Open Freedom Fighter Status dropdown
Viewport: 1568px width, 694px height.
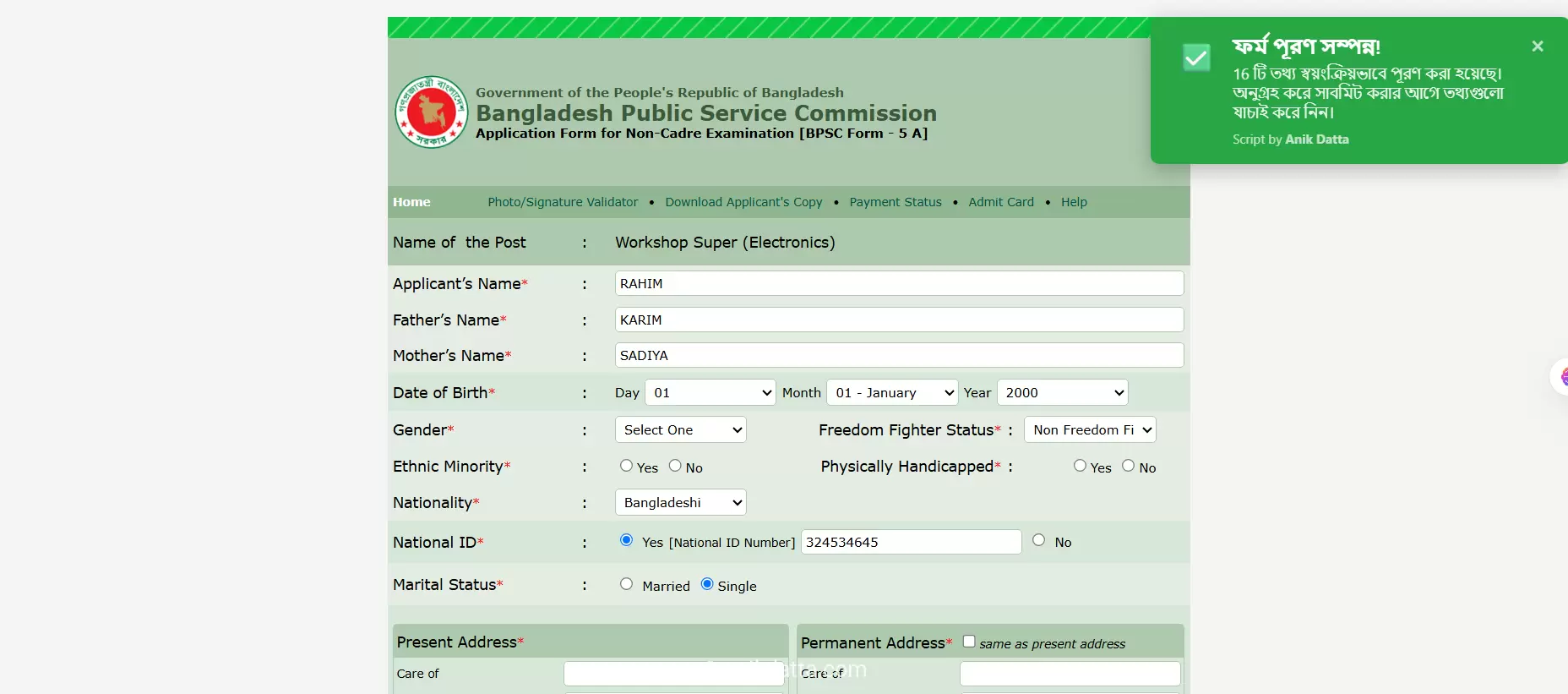[x=1090, y=429]
